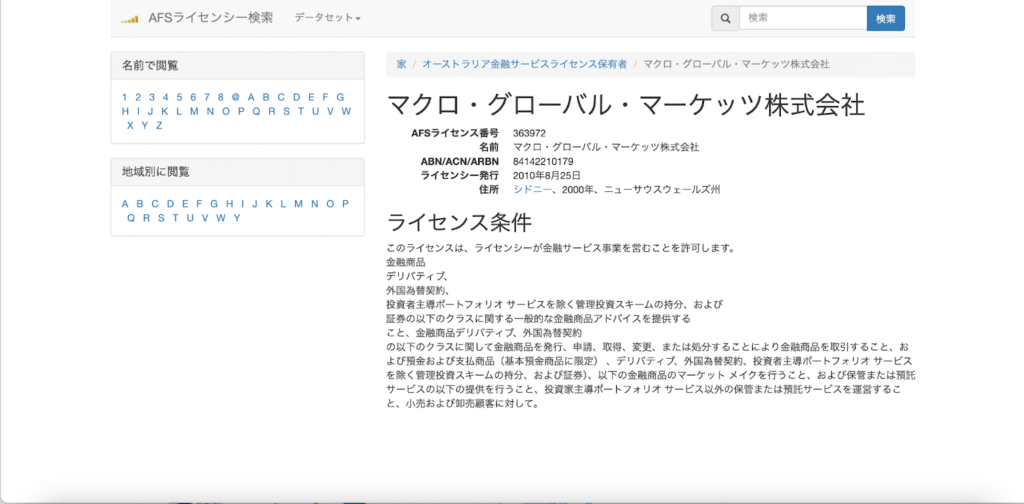
Task: Select Q in 名前で閲覧 panel
Action: point(256,111)
